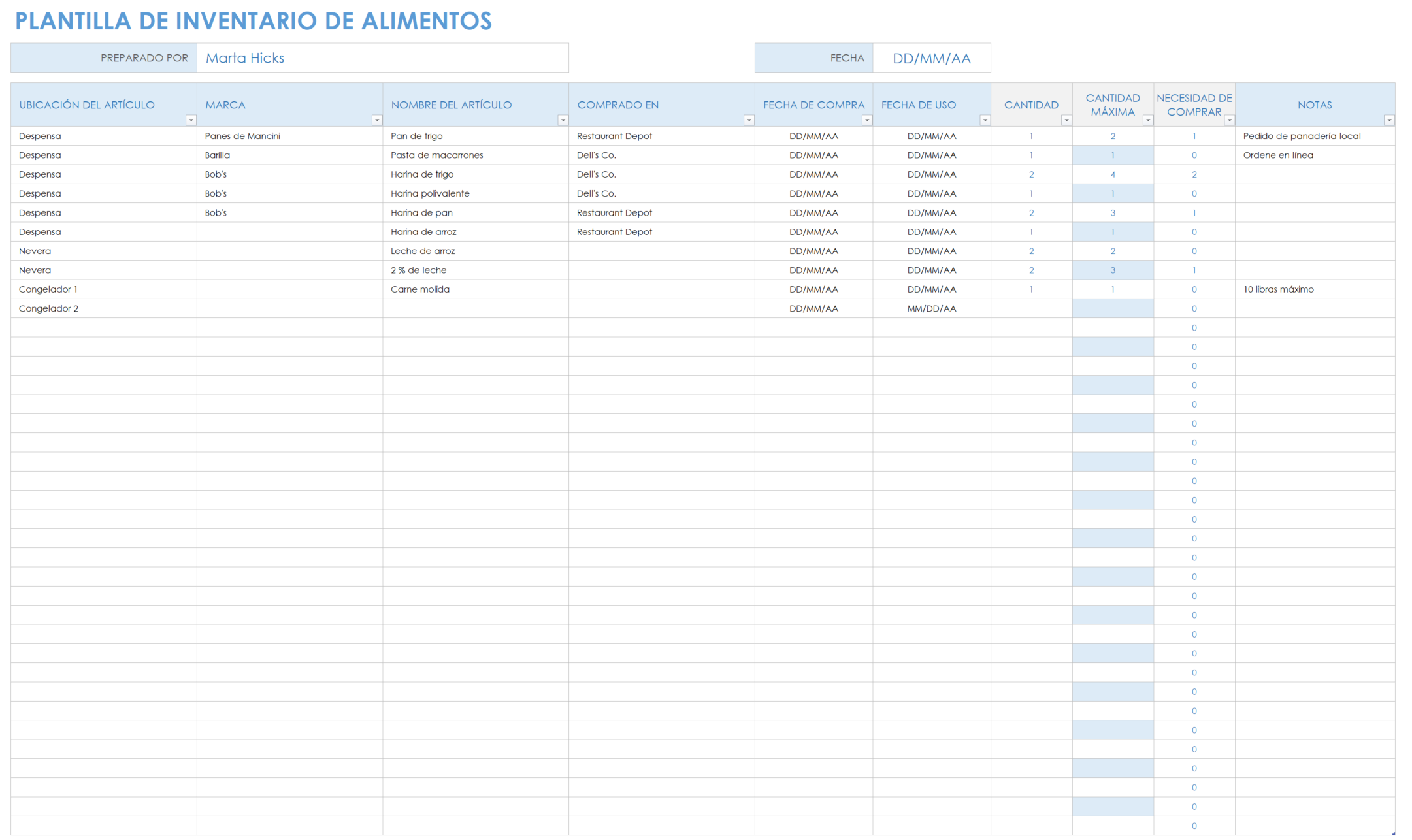Select Restaurant Depot in the Pan de trigo row
Viewport: 1412px width, 840px height.
[662, 136]
